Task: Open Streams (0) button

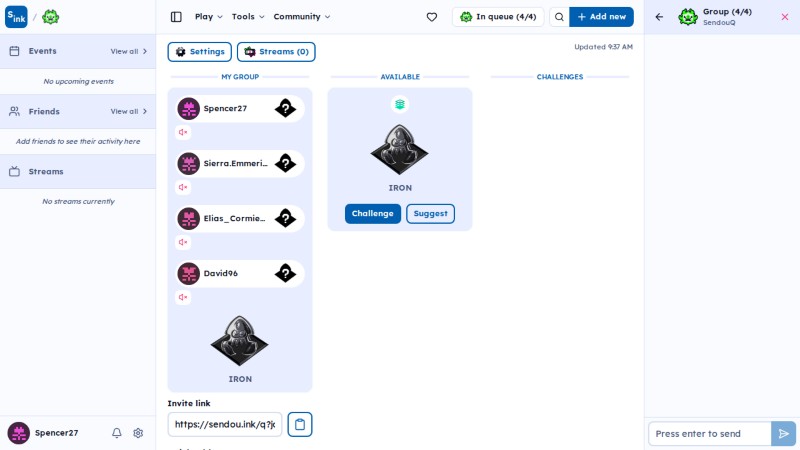Action: [276, 52]
